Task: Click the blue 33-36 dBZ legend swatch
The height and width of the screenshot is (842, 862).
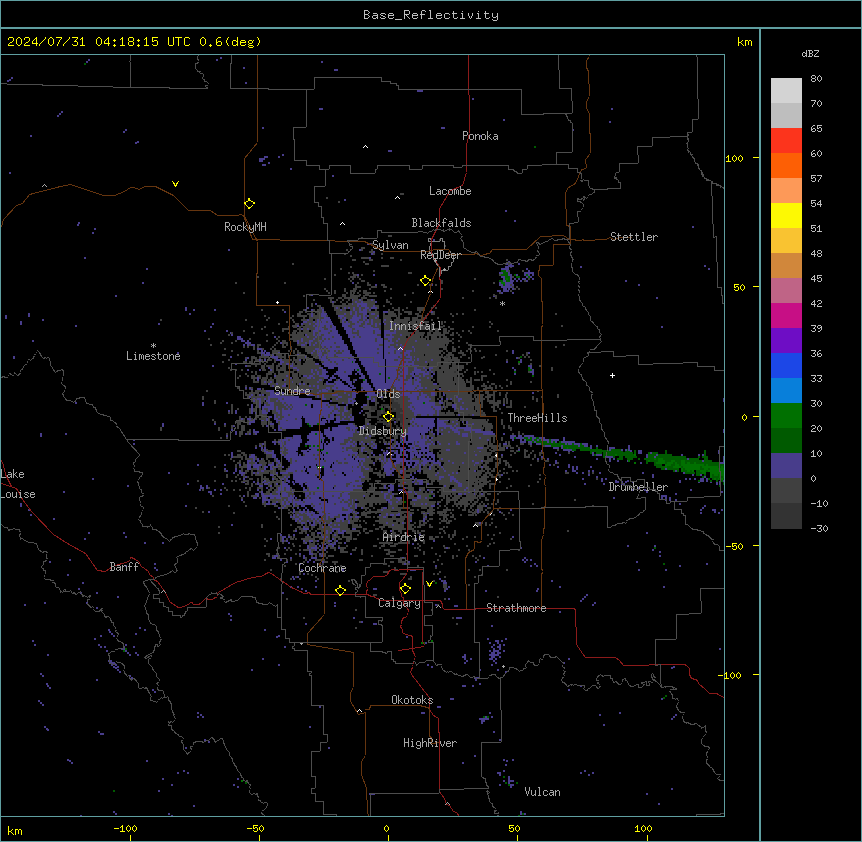Action: pyautogui.click(x=786, y=365)
